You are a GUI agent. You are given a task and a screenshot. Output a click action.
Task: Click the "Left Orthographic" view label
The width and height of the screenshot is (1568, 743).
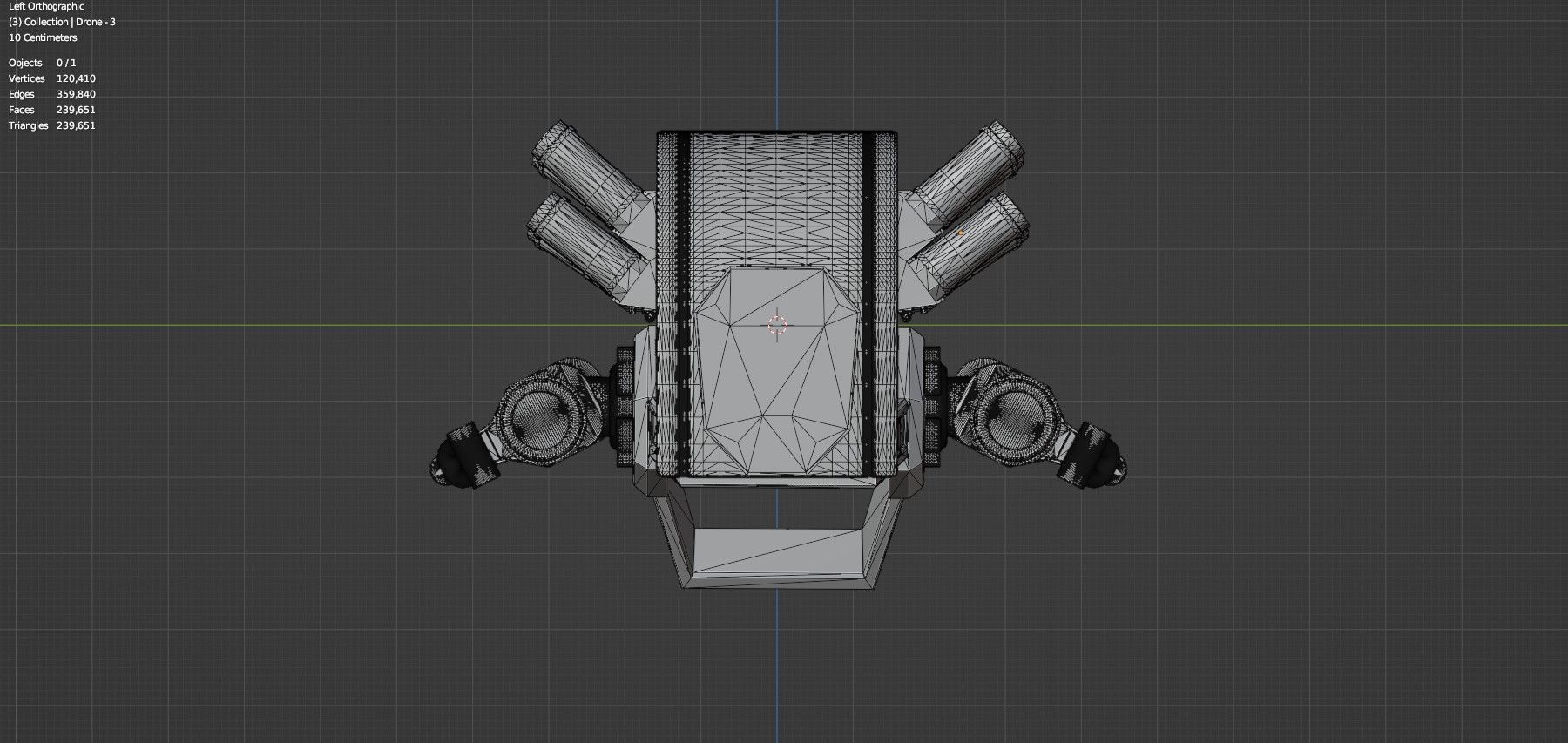pos(46,6)
